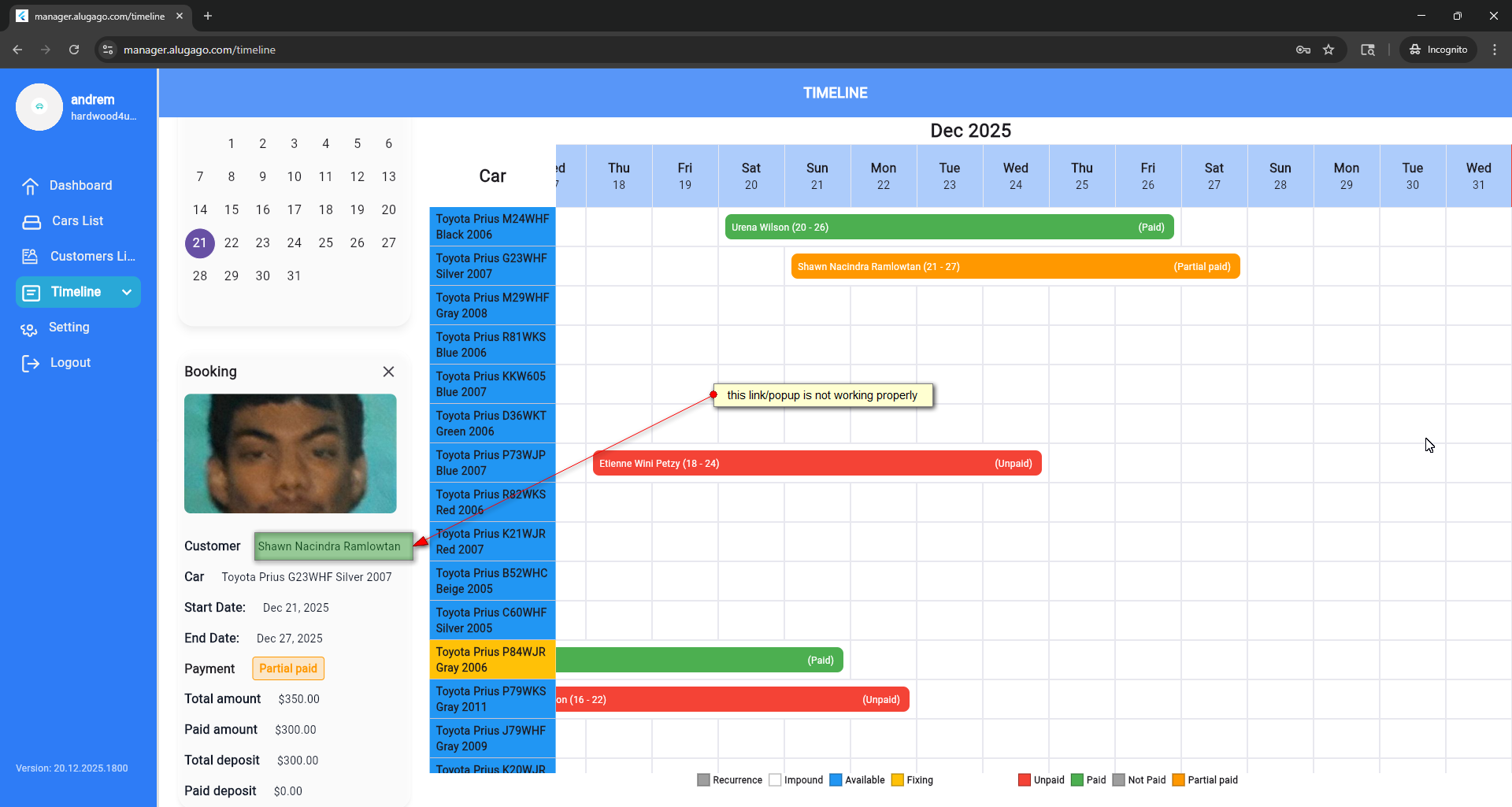Click the Logout arrow icon
This screenshot has height=807, width=1512.
tap(31, 363)
